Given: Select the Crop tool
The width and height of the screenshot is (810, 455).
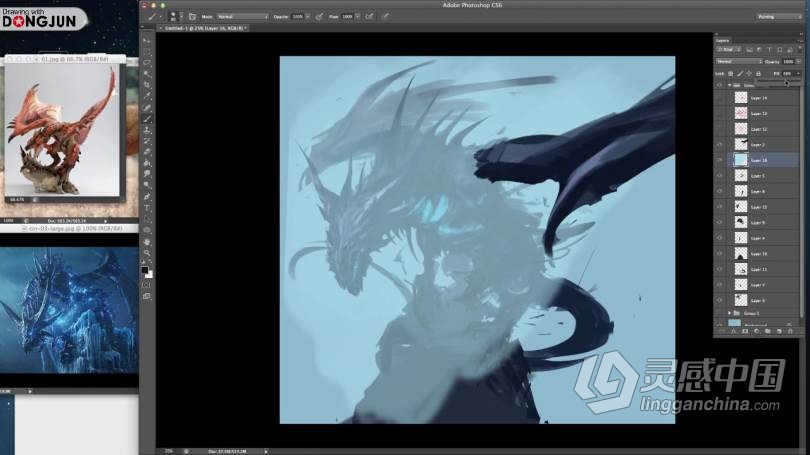Looking at the screenshot, I should coord(147,85).
